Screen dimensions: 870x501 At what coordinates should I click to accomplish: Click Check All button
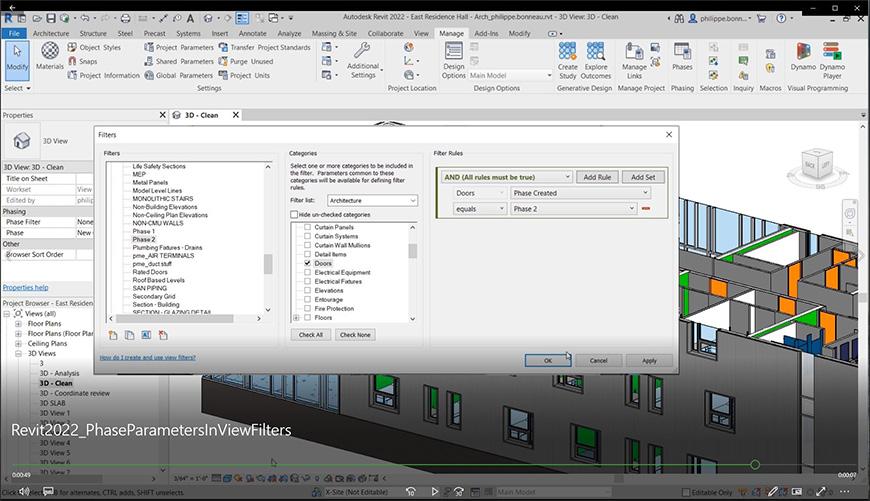tap(311, 335)
